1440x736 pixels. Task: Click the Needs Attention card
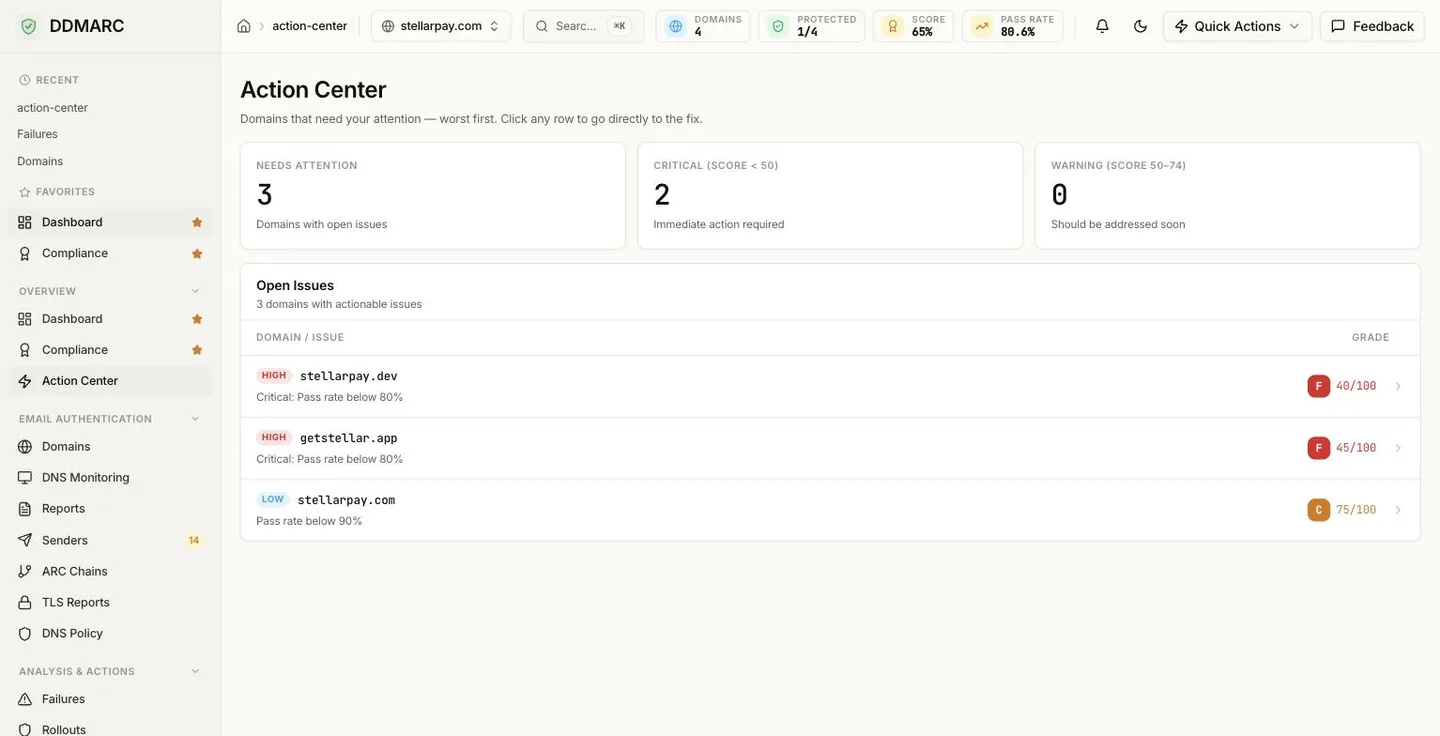point(433,196)
